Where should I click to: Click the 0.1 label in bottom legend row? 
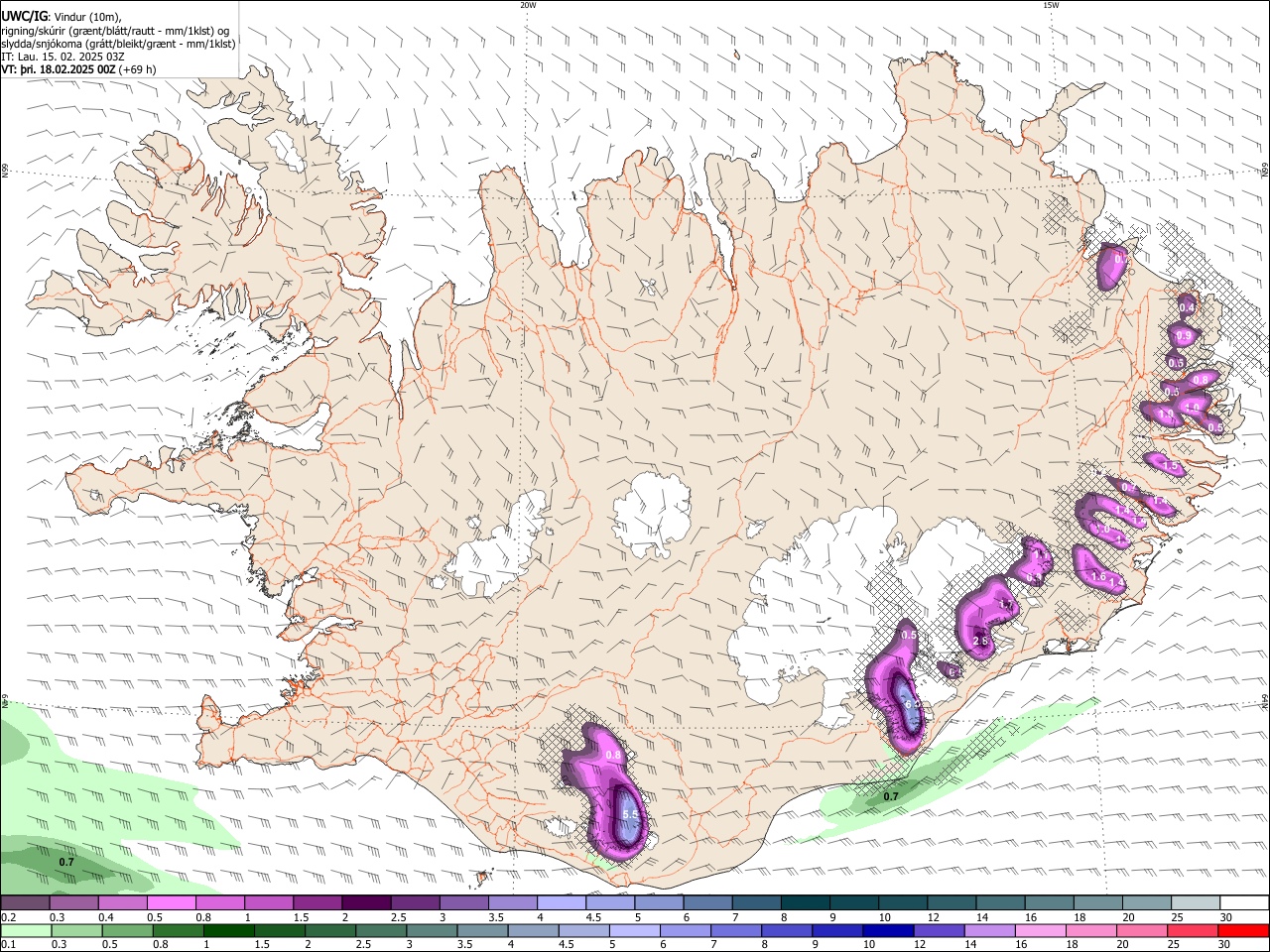8,945
